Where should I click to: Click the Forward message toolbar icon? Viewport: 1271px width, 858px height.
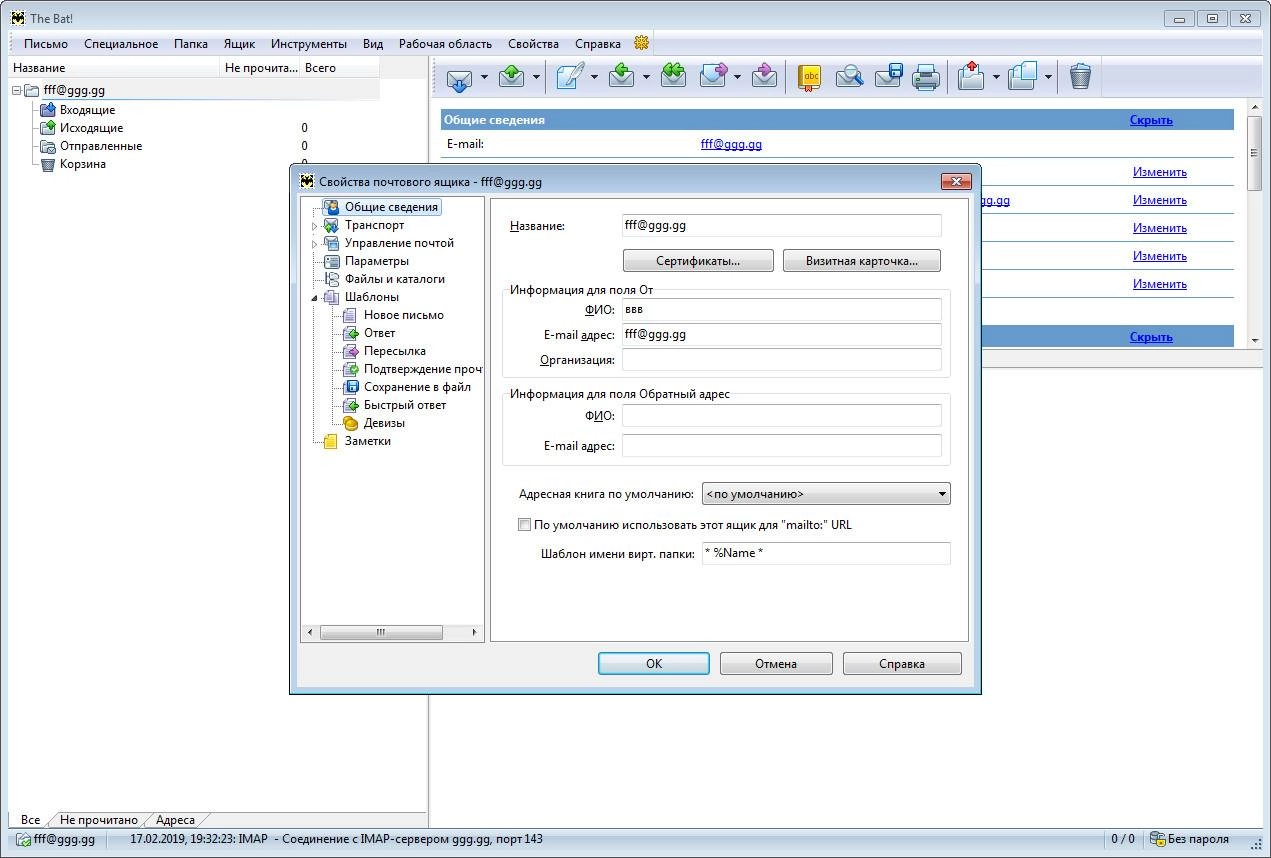(713, 77)
